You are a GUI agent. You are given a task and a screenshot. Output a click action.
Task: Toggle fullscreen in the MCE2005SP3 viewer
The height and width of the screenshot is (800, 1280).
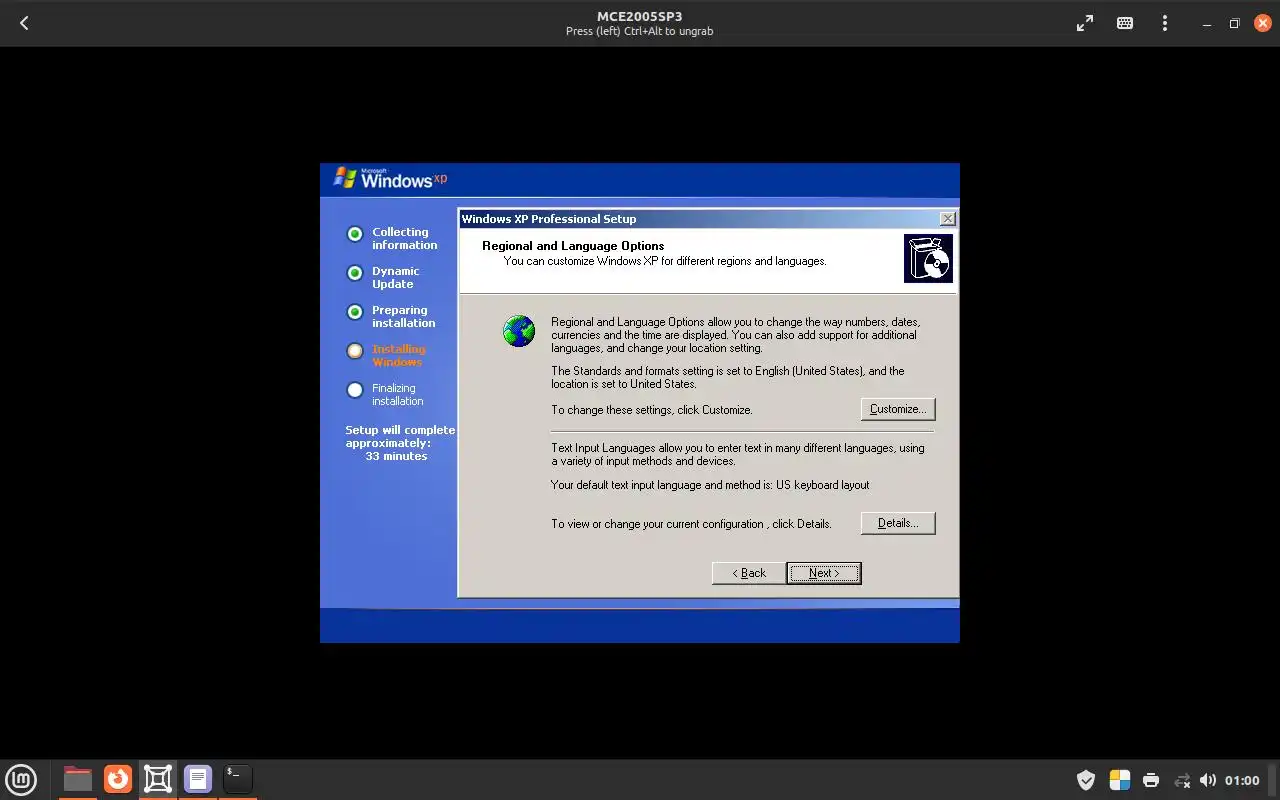click(1085, 23)
